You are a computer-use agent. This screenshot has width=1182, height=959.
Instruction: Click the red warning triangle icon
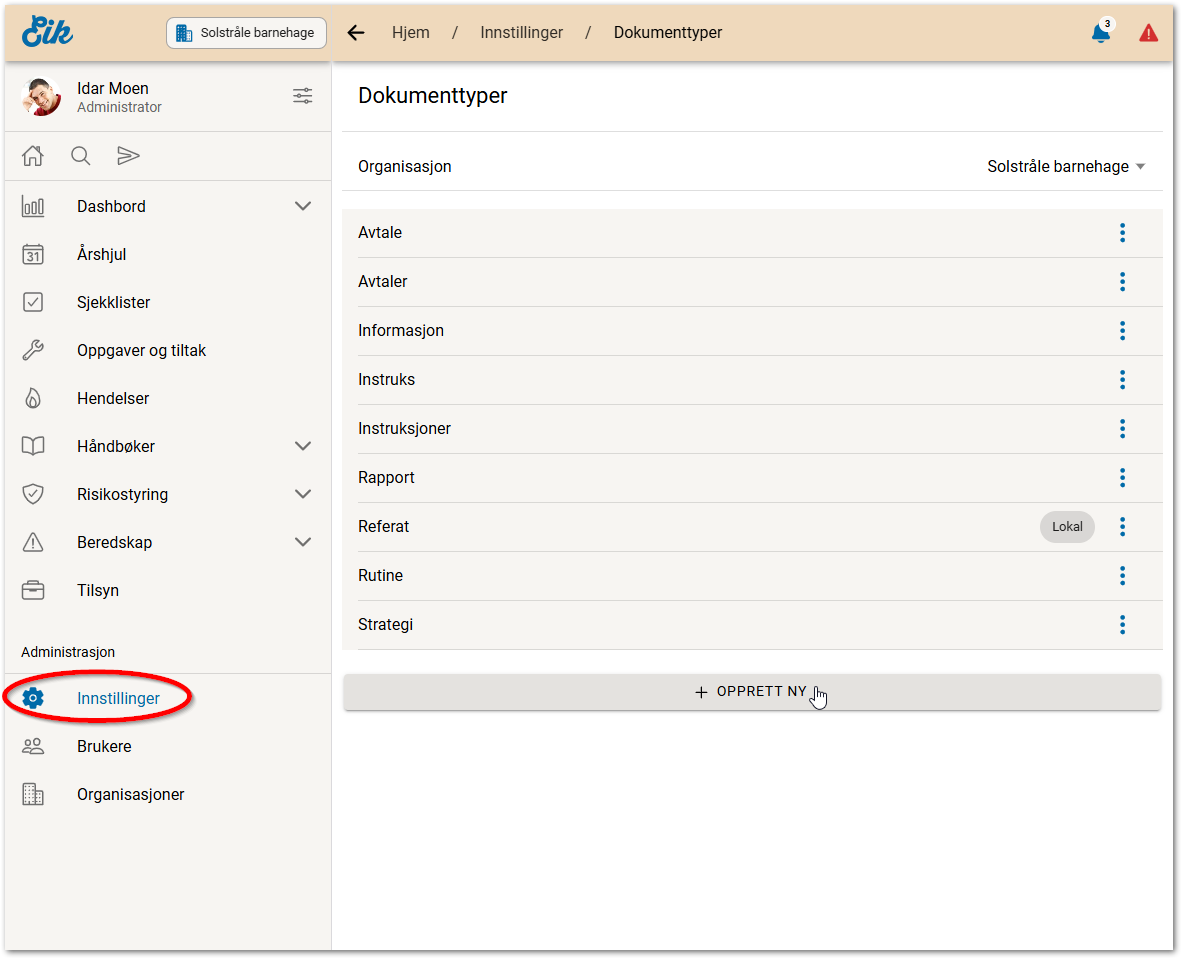pos(1148,33)
